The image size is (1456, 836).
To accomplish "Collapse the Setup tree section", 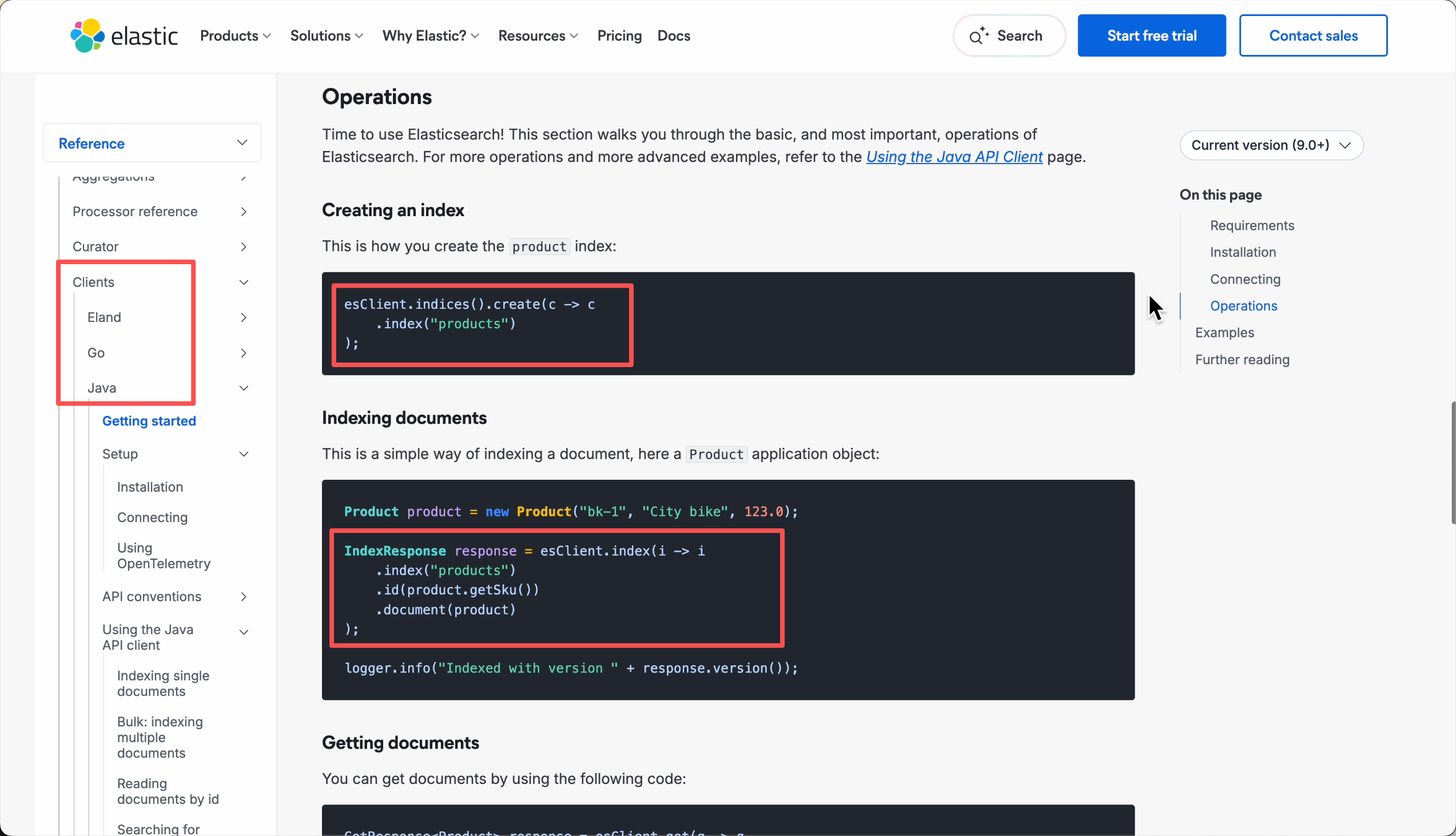I will (244, 454).
